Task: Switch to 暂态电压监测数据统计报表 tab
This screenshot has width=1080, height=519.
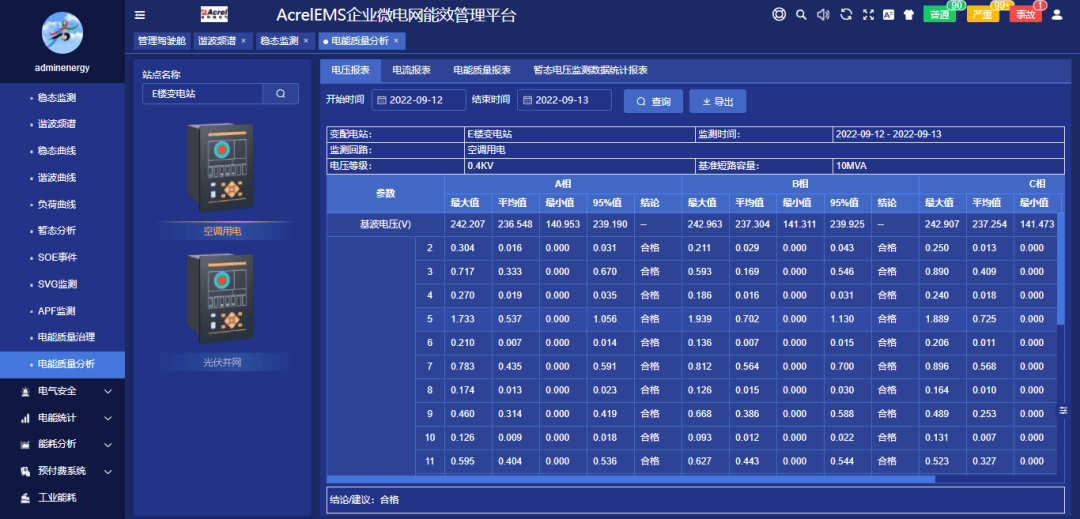Action: pos(590,70)
